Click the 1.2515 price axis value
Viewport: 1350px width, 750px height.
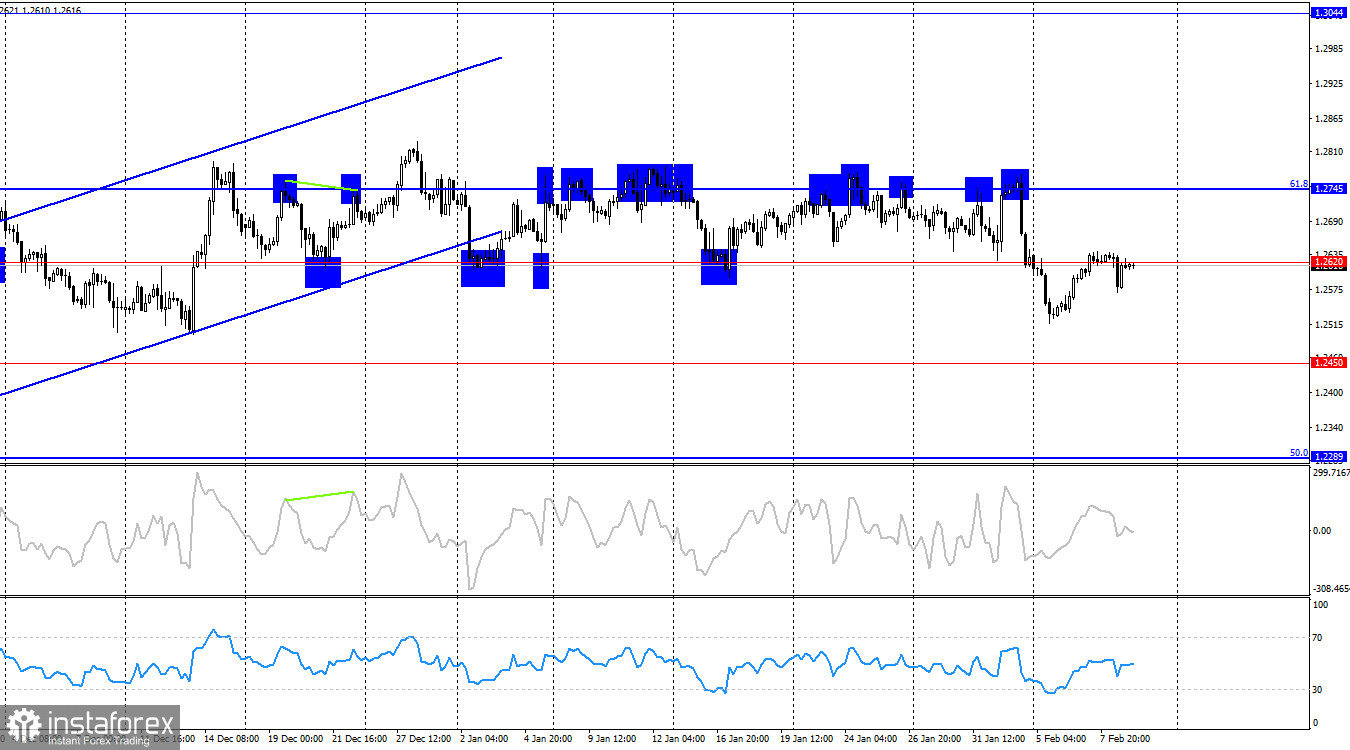[x=1329, y=325]
